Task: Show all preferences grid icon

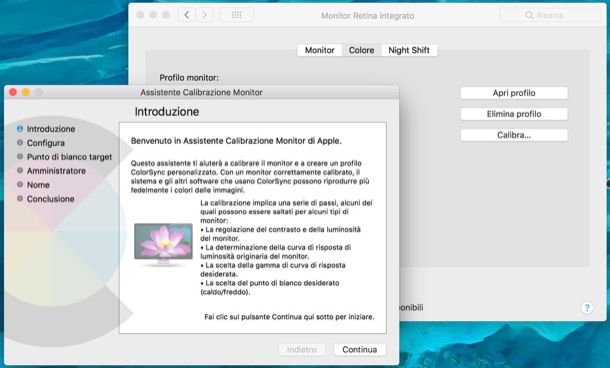Action: [237, 15]
